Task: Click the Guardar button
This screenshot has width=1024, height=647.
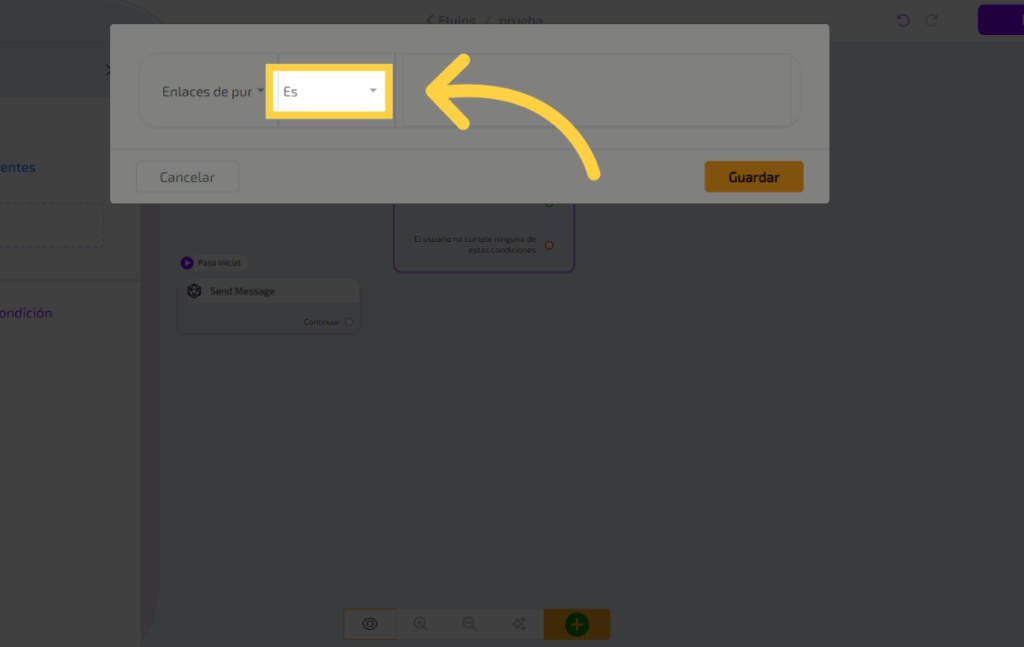Action: [x=753, y=177]
